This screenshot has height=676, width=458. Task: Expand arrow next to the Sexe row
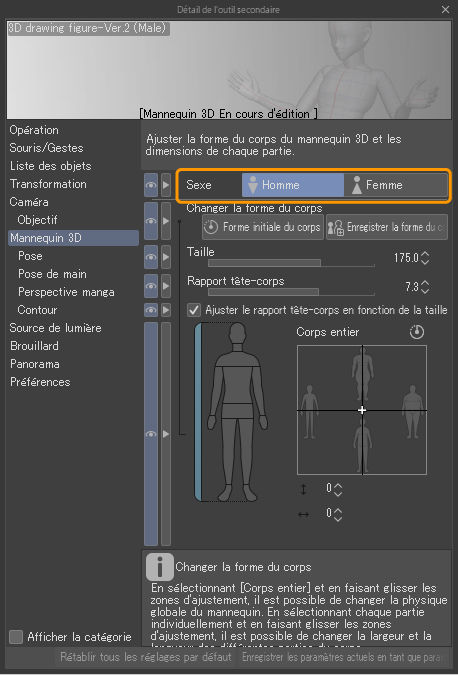point(166,185)
